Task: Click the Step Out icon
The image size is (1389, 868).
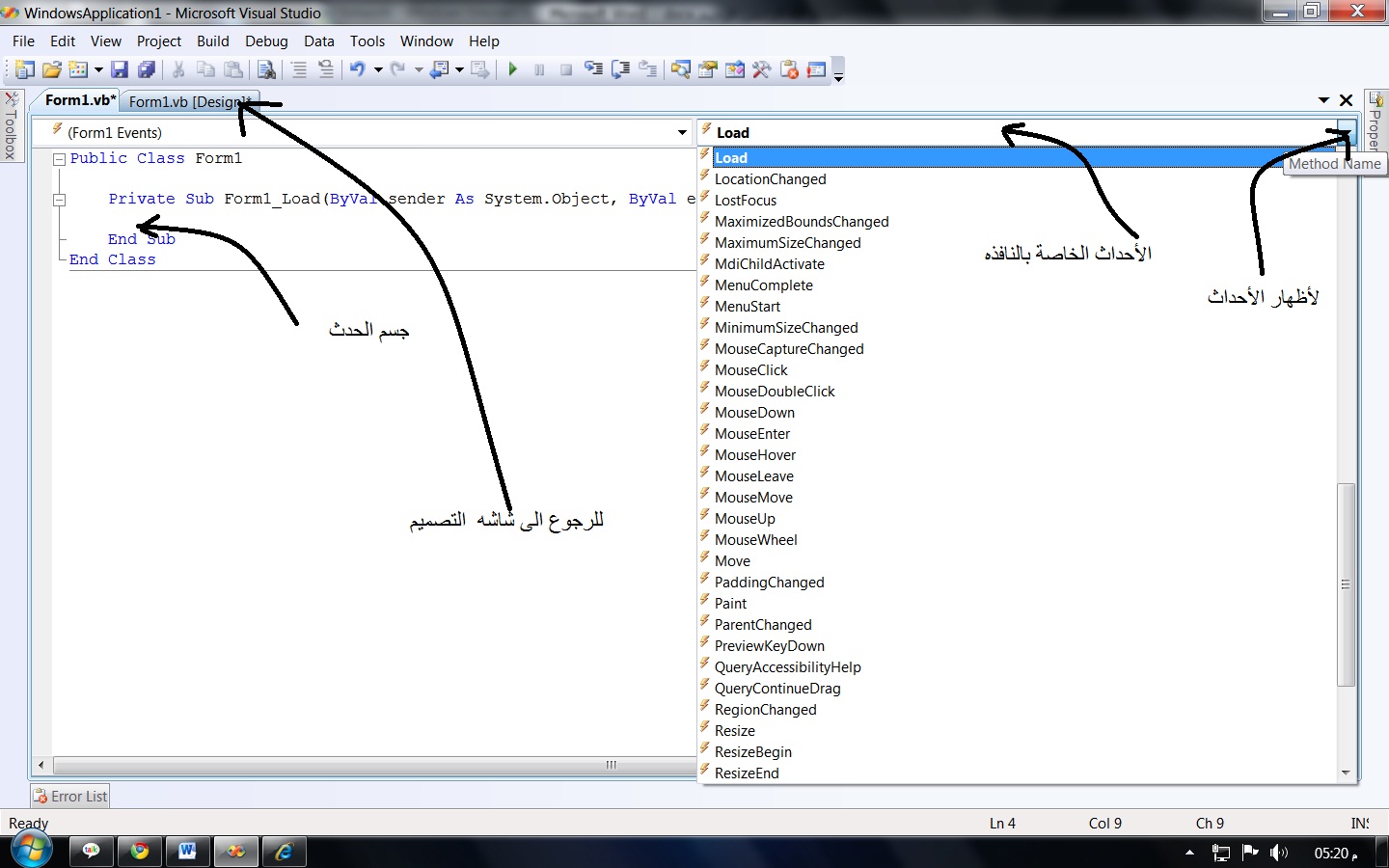Action: [648, 69]
